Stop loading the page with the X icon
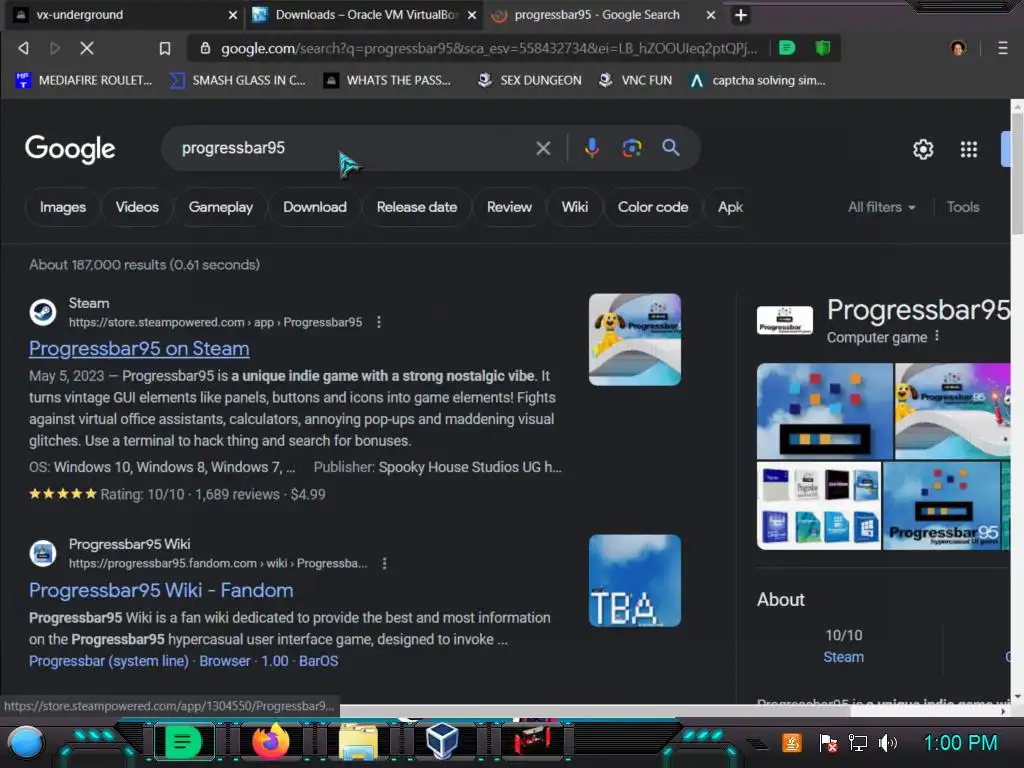Screen dimensions: 1024x768 coord(87,48)
